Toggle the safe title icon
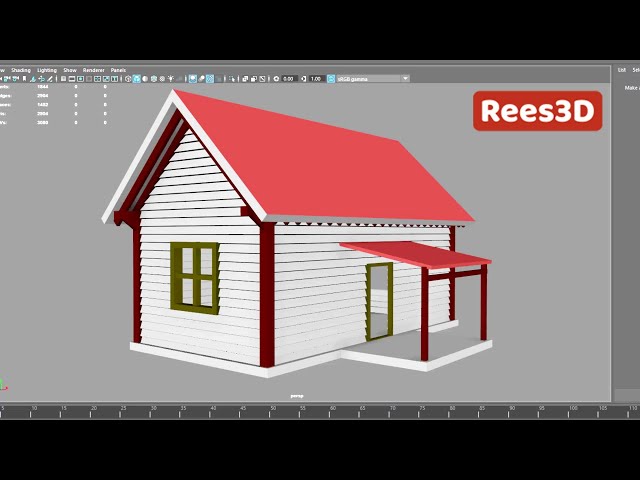Screen dimensions: 640x480 pos(114,78)
